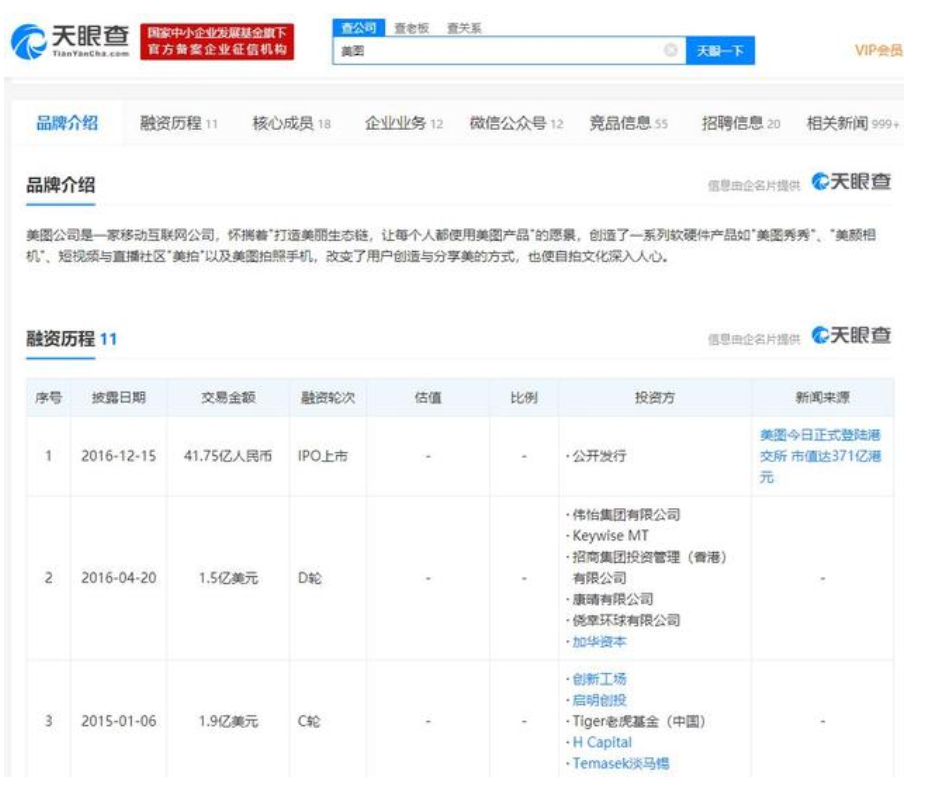Click the 天眼一下 search button

tap(720, 51)
